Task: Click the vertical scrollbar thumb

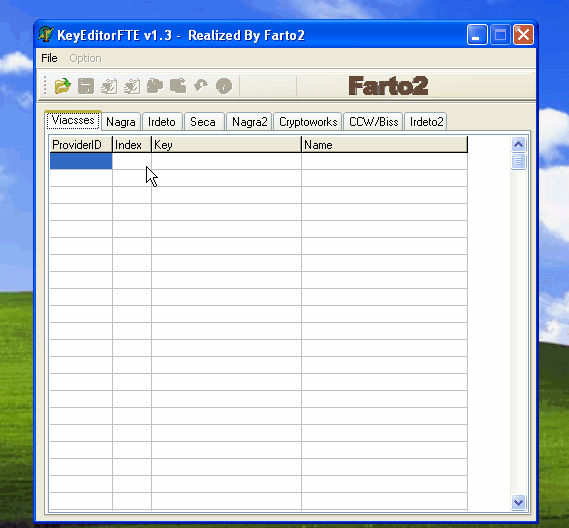Action: (x=518, y=161)
